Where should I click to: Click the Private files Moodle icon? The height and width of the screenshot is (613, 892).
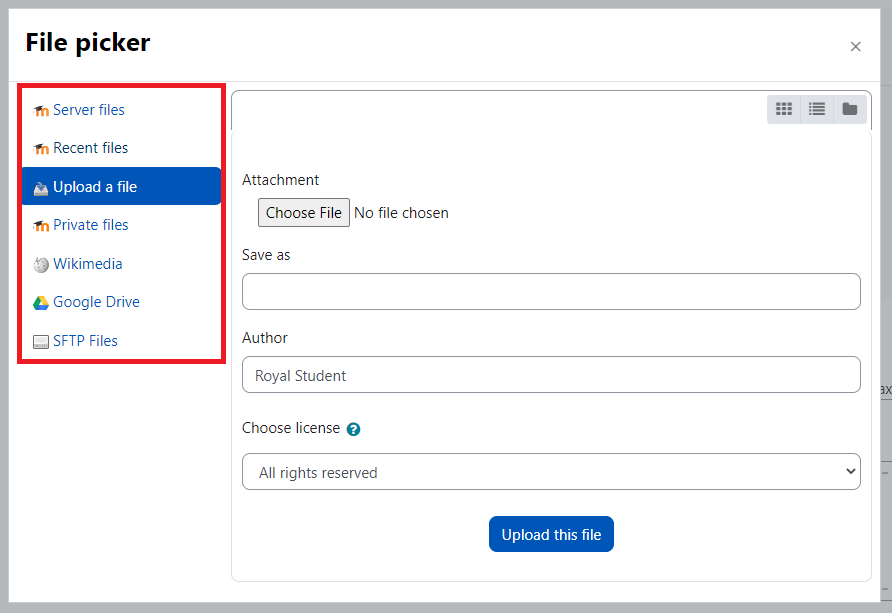click(41, 226)
